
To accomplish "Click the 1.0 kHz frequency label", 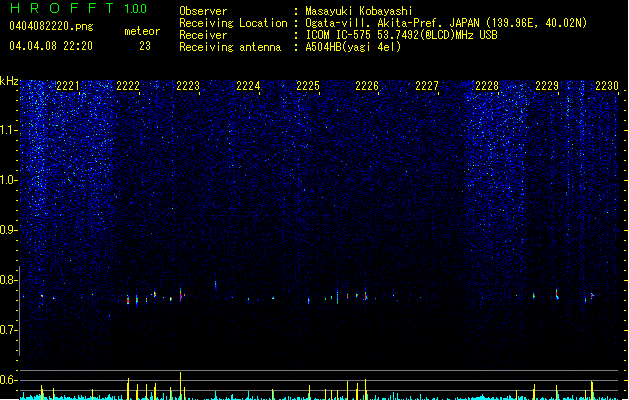I will 8,180.
